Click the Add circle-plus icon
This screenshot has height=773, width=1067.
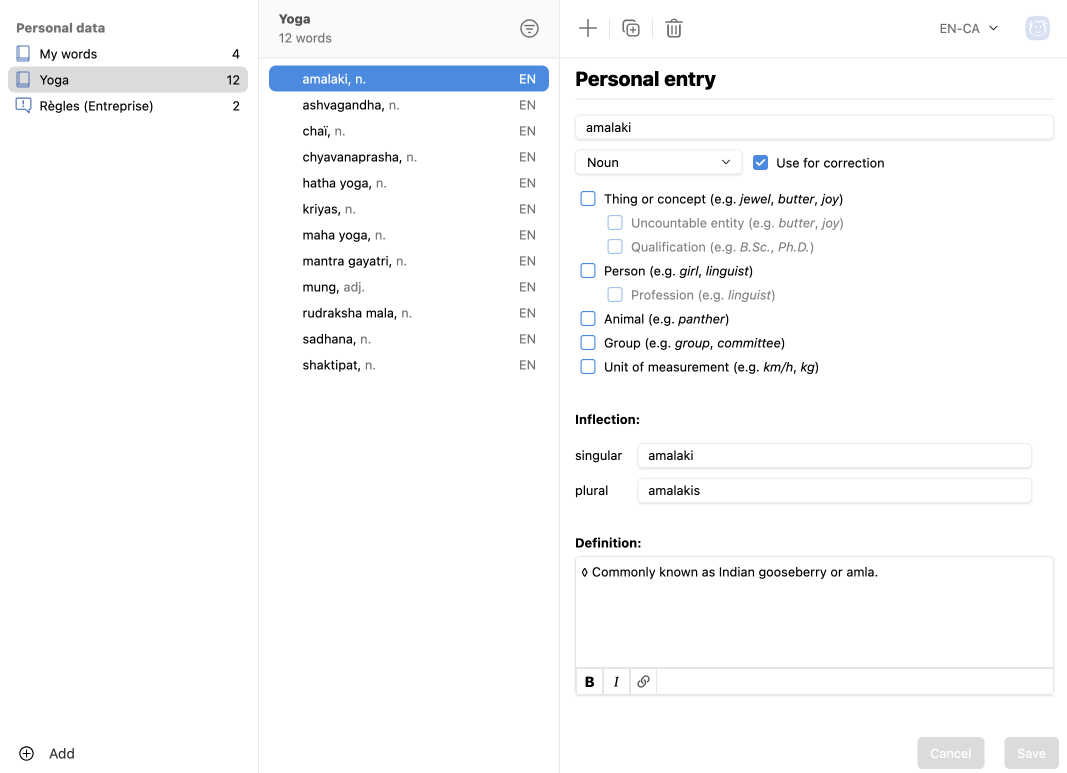[x=27, y=753]
